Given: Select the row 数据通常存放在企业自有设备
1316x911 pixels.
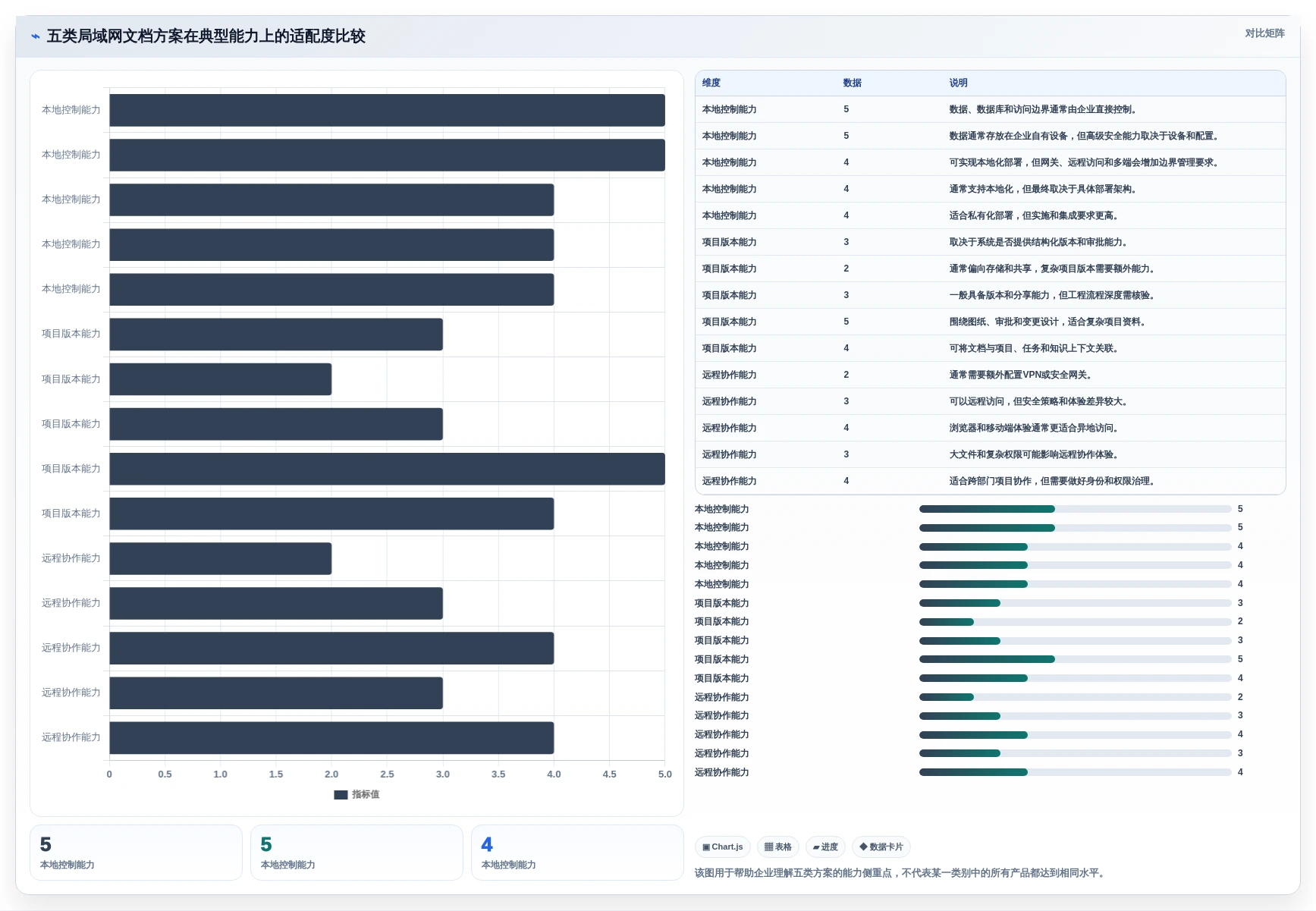Looking at the screenshot, I should [x=990, y=136].
